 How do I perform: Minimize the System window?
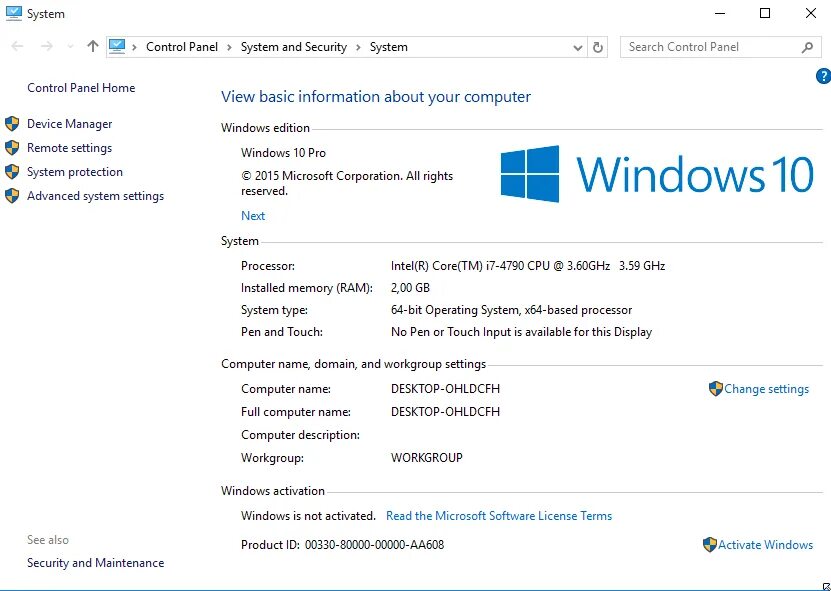pyautogui.click(x=719, y=13)
